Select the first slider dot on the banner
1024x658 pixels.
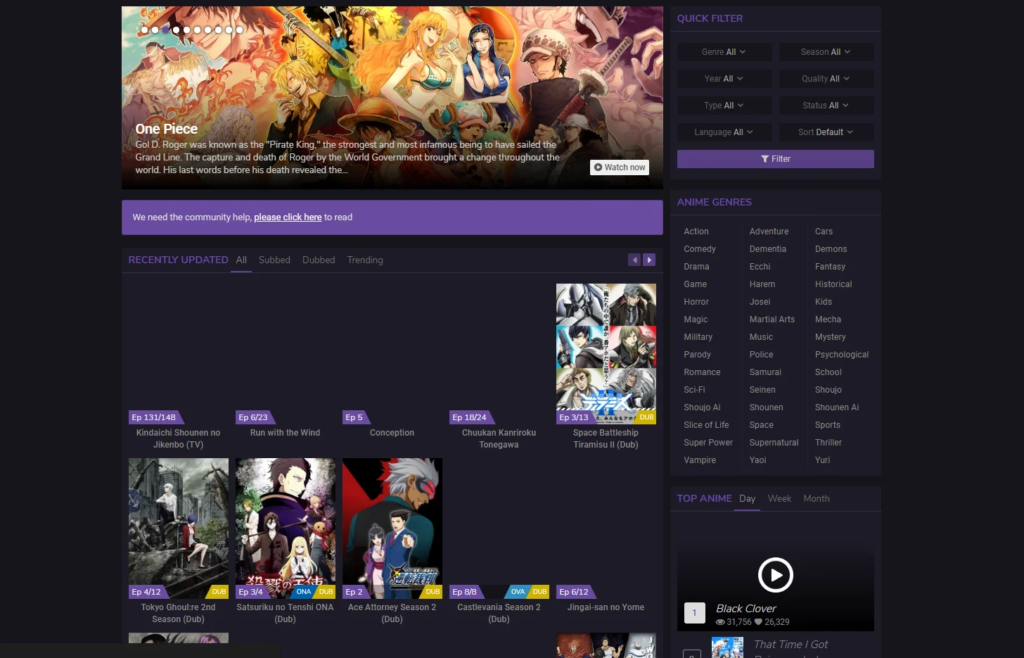coord(143,29)
